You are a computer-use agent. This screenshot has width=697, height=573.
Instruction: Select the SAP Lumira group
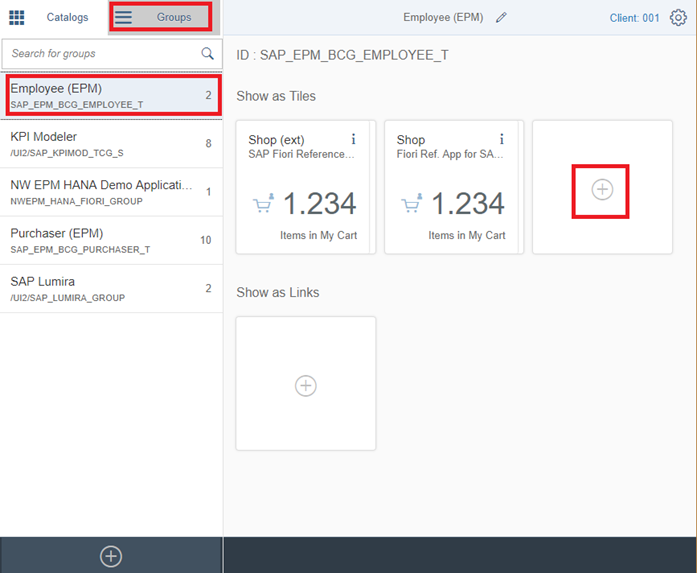click(x=111, y=289)
